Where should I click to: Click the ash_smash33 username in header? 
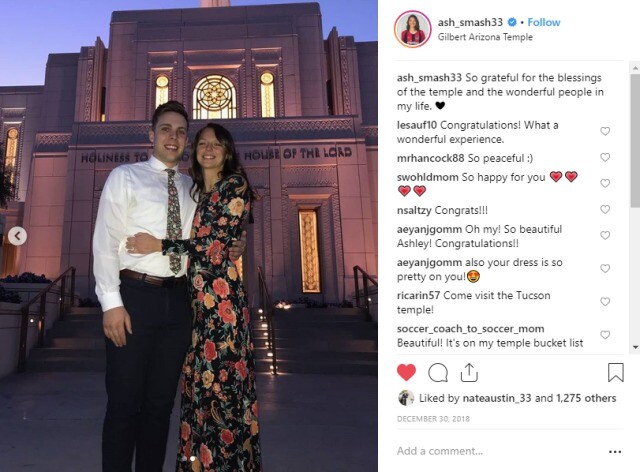tap(470, 22)
